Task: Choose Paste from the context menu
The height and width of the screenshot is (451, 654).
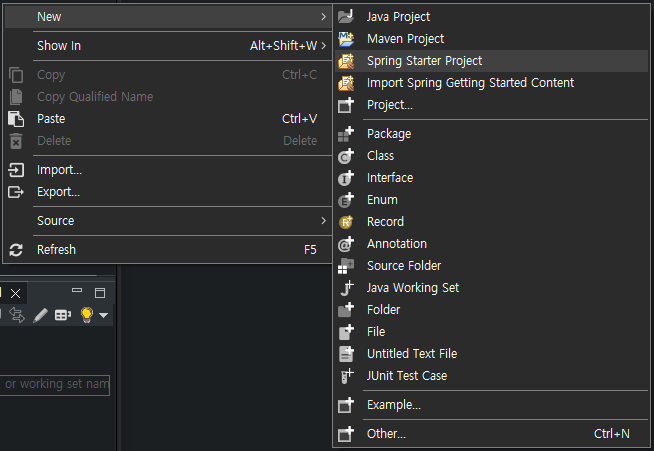Action: pyautogui.click(x=168, y=119)
